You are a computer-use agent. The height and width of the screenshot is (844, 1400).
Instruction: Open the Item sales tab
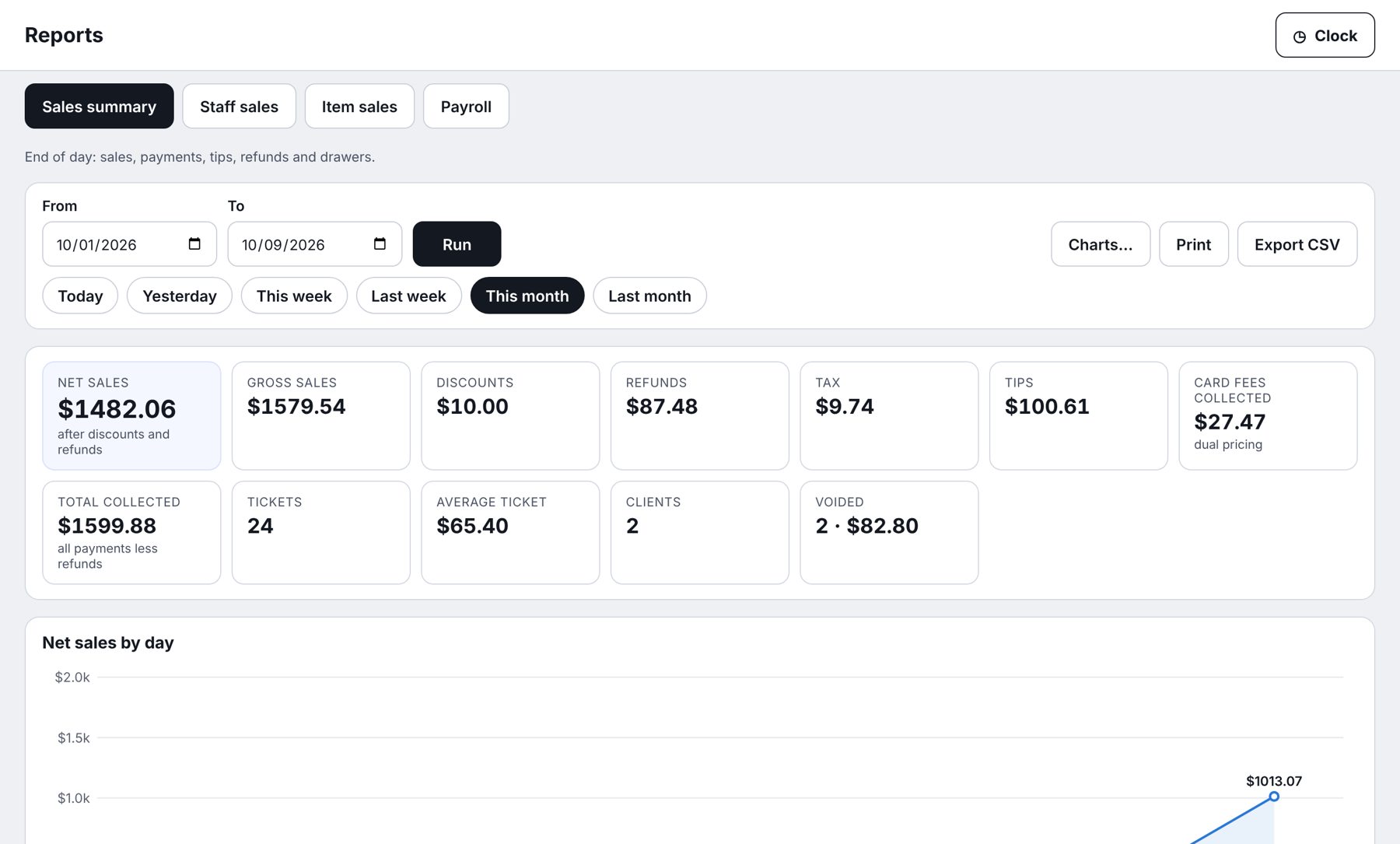pos(359,107)
